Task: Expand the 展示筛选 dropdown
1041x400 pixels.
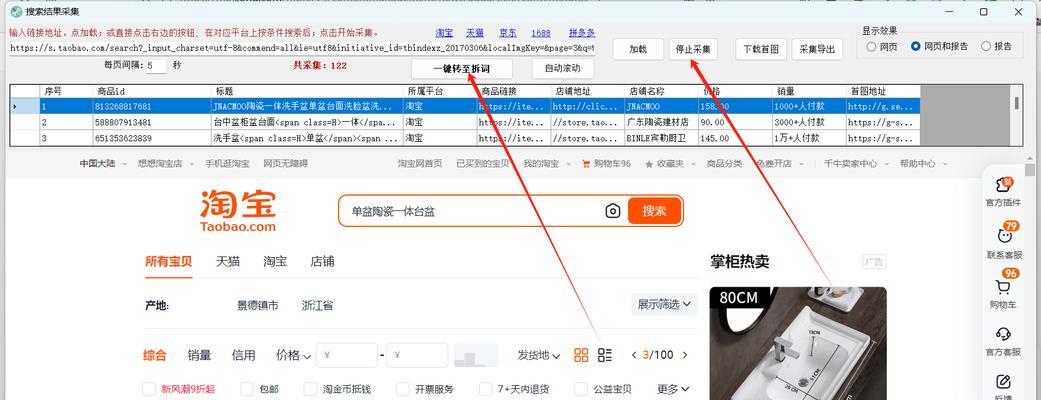Action: pos(664,304)
